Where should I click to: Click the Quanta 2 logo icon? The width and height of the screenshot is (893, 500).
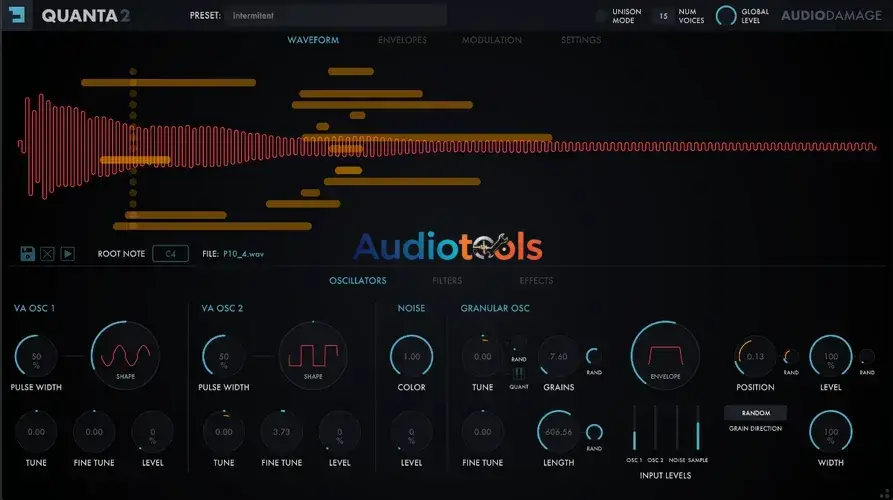coord(18,15)
